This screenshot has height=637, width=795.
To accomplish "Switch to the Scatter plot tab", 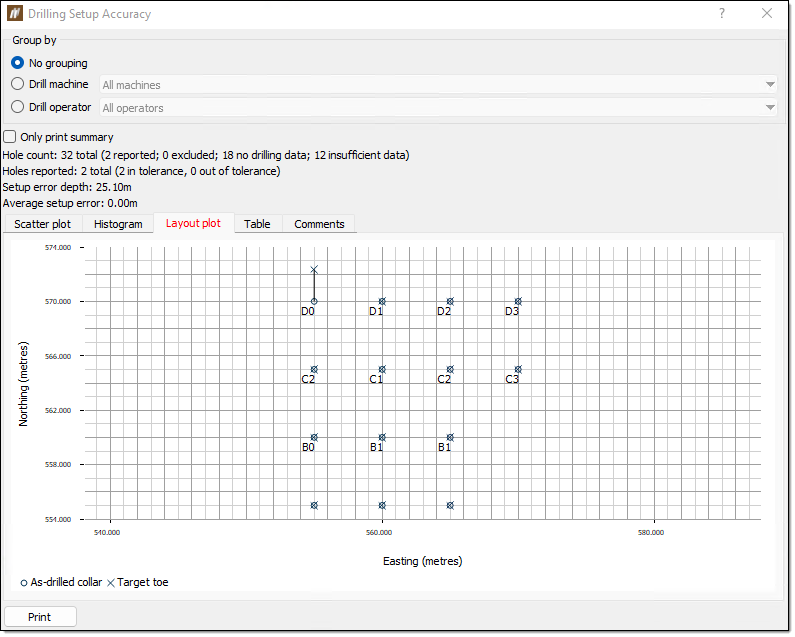I will click(x=43, y=224).
